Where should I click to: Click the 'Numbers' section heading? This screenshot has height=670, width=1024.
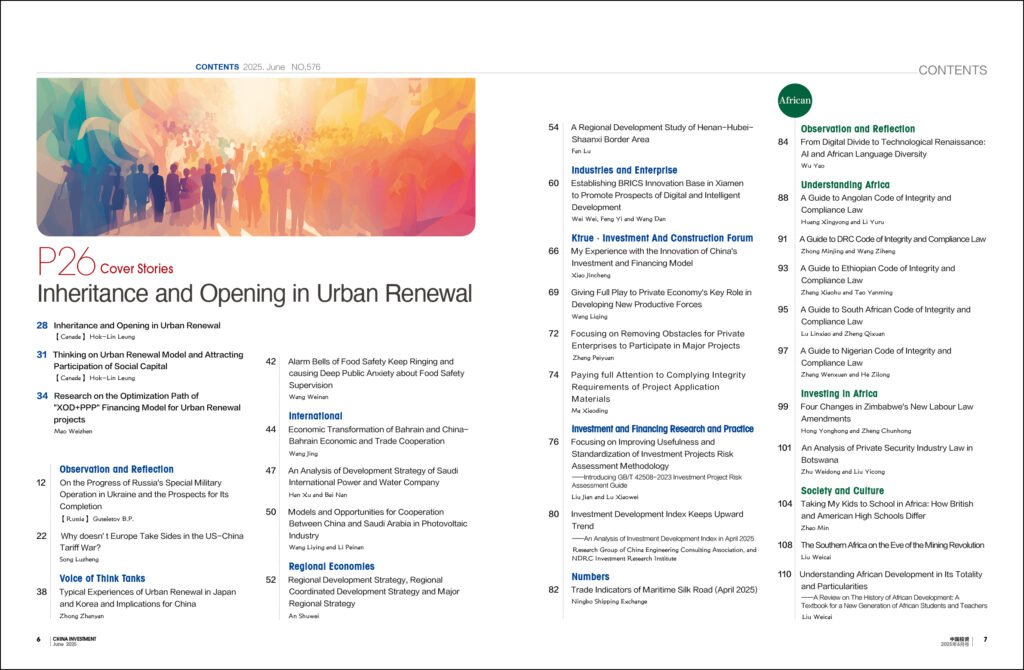pos(590,577)
